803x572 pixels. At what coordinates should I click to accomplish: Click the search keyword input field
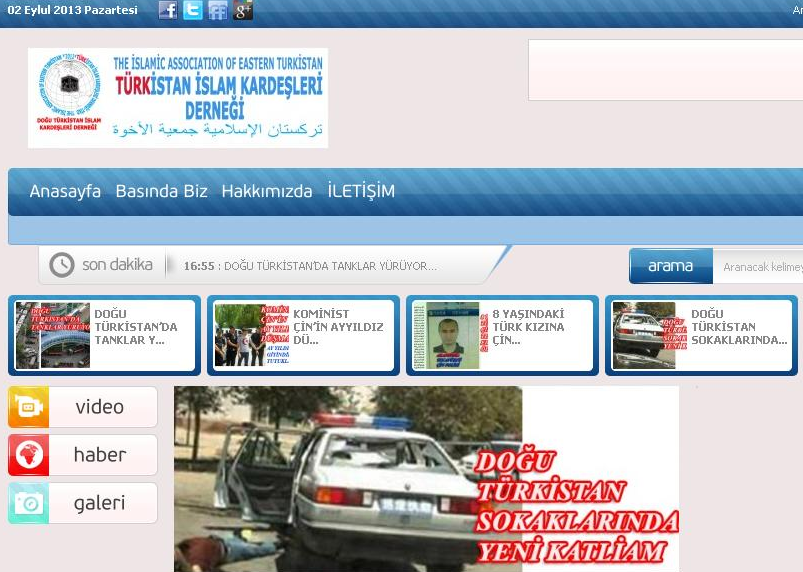[760, 267]
